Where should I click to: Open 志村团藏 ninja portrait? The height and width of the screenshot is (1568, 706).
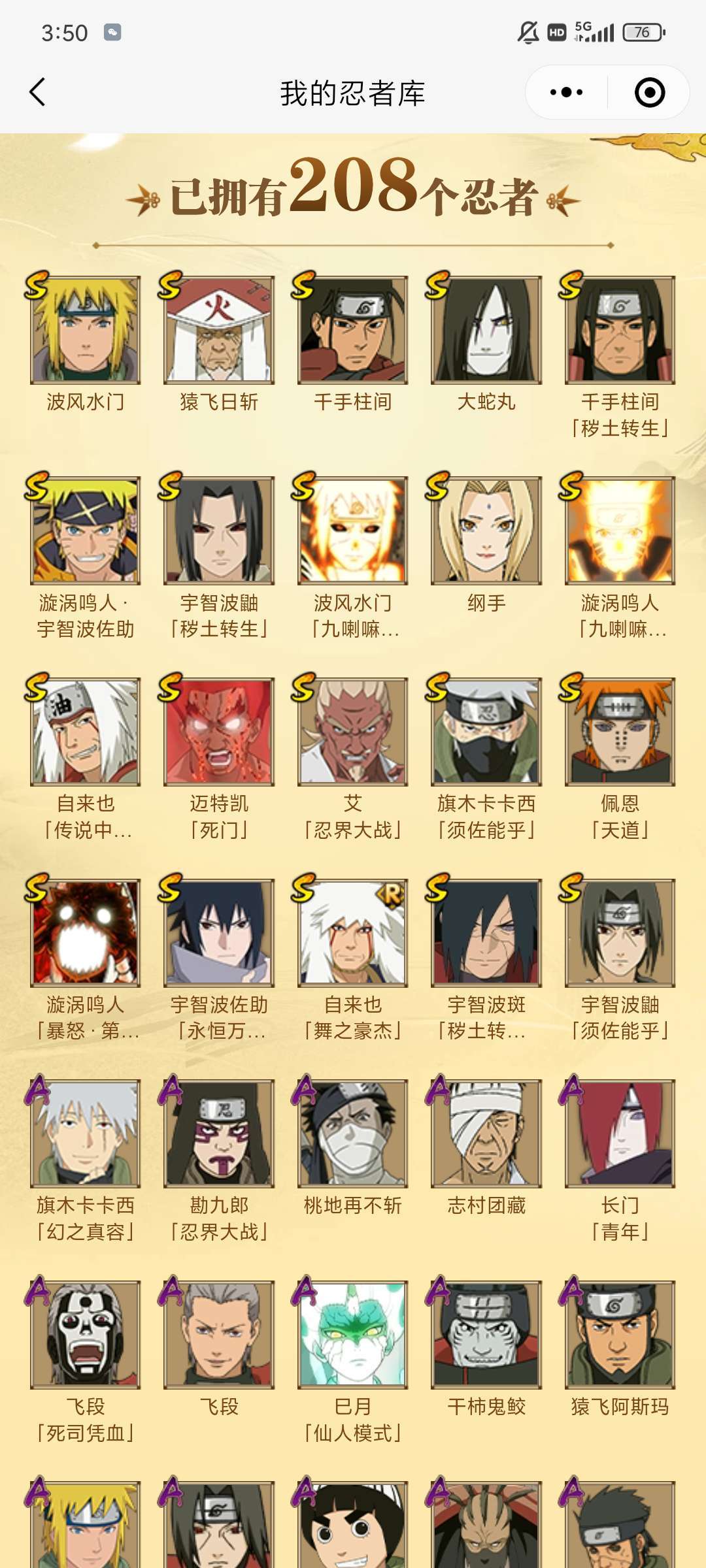(486, 1134)
